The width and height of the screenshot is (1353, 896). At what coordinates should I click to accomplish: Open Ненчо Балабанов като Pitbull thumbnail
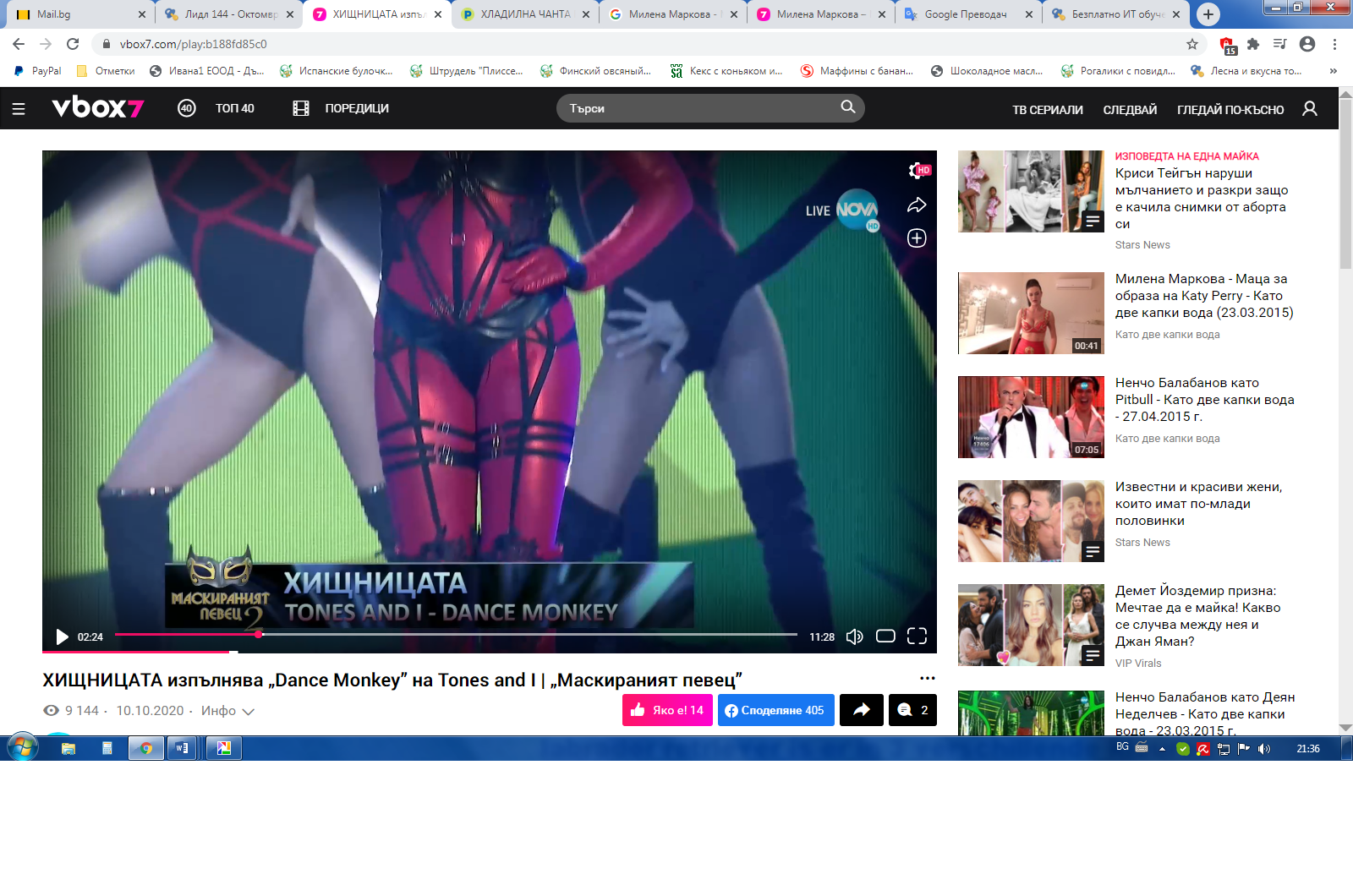(x=1031, y=417)
